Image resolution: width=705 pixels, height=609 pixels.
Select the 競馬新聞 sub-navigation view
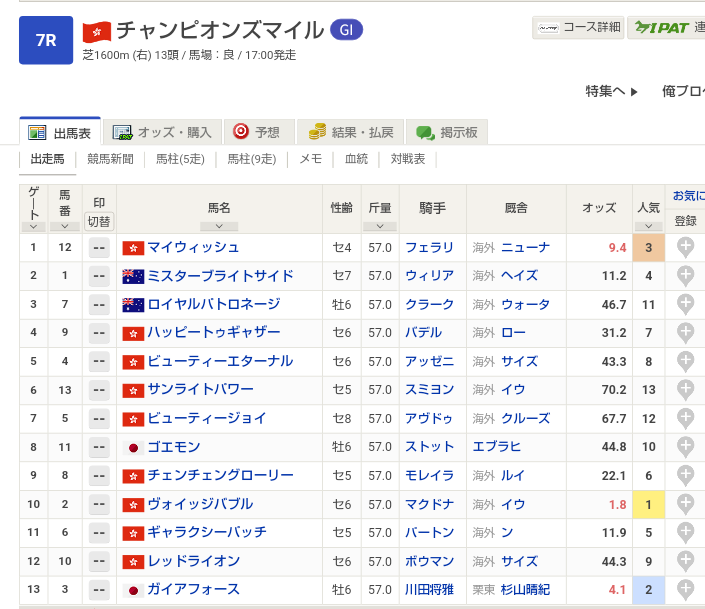click(110, 159)
